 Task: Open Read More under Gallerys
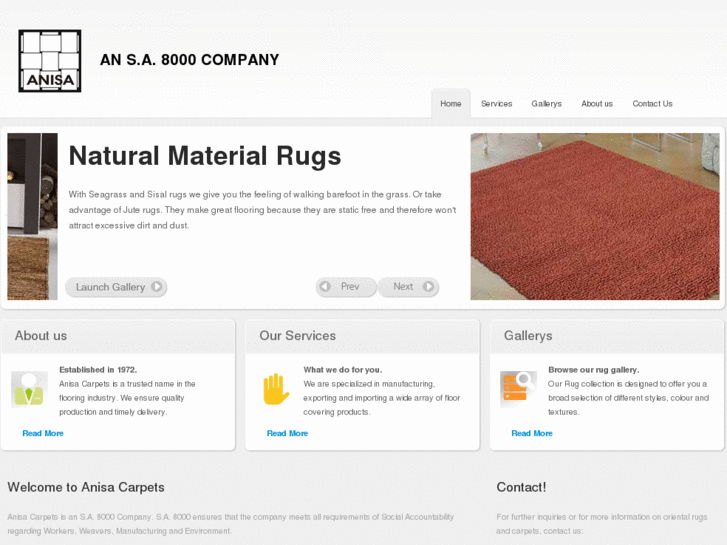click(x=532, y=433)
